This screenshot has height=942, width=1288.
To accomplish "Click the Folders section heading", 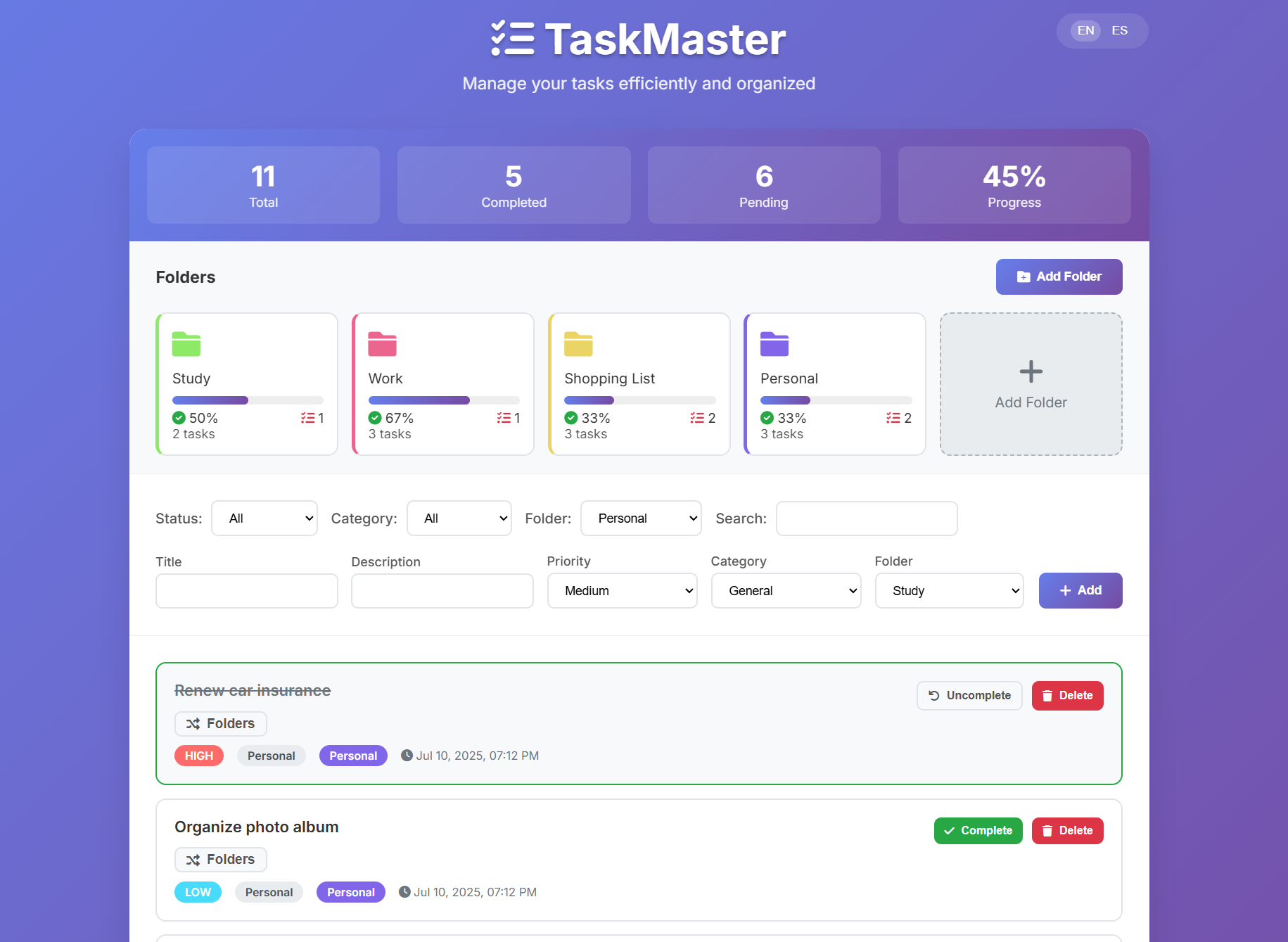I will click(186, 277).
